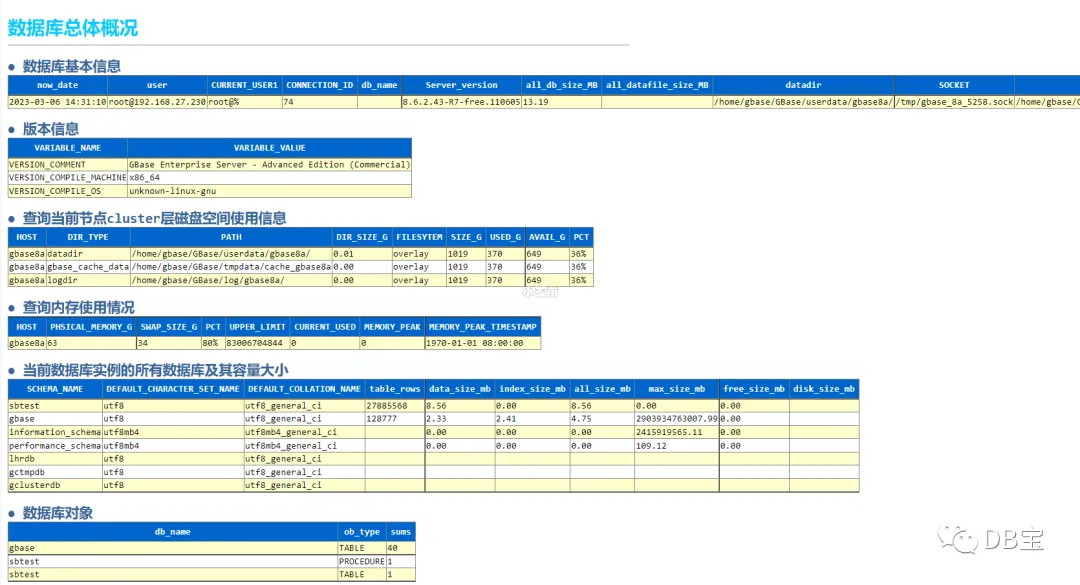The height and width of the screenshot is (585, 1080).
Task: Select the VERSION_COMMENT row name
Action: 68,165
